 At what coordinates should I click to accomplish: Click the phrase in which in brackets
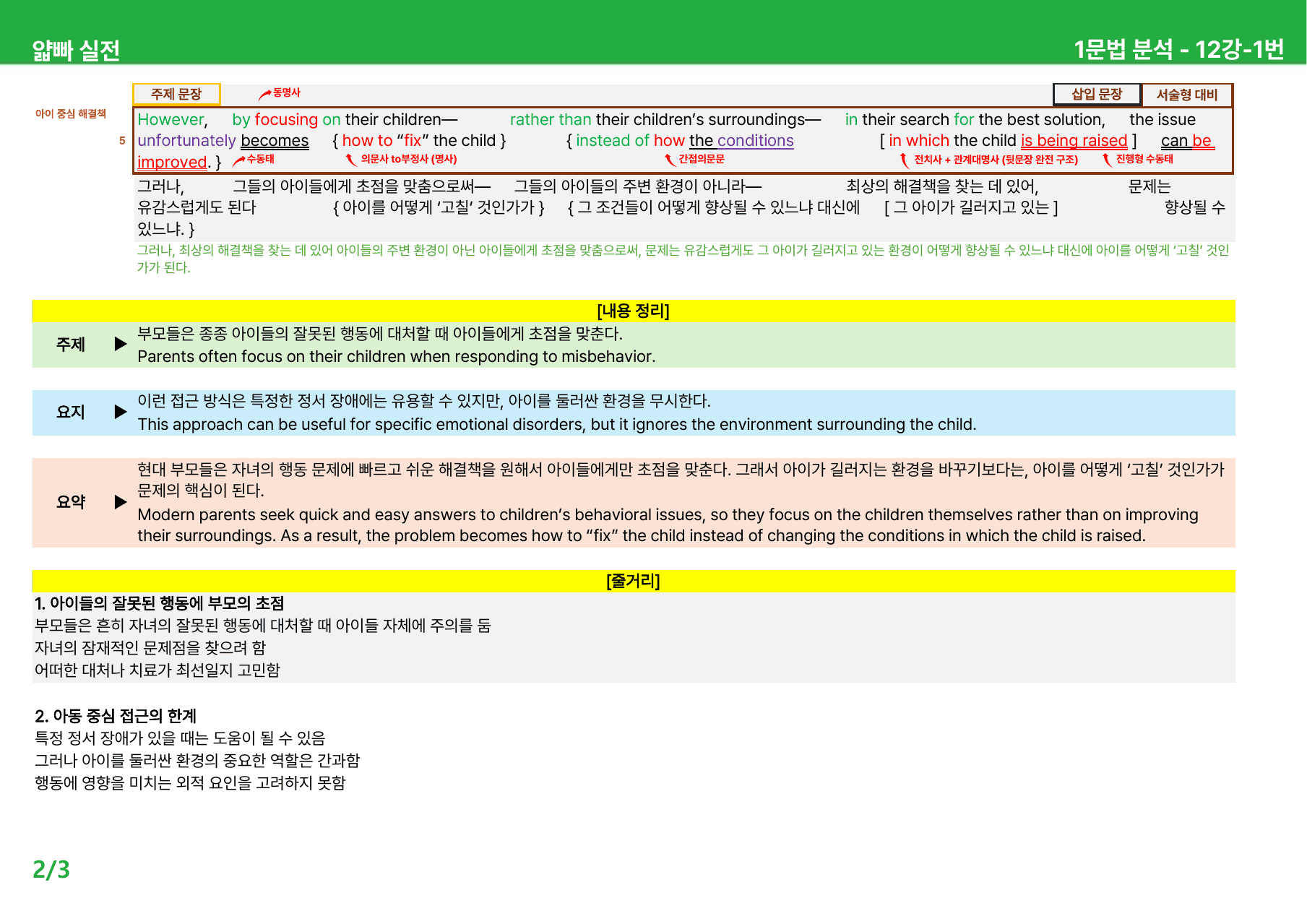click(919, 141)
